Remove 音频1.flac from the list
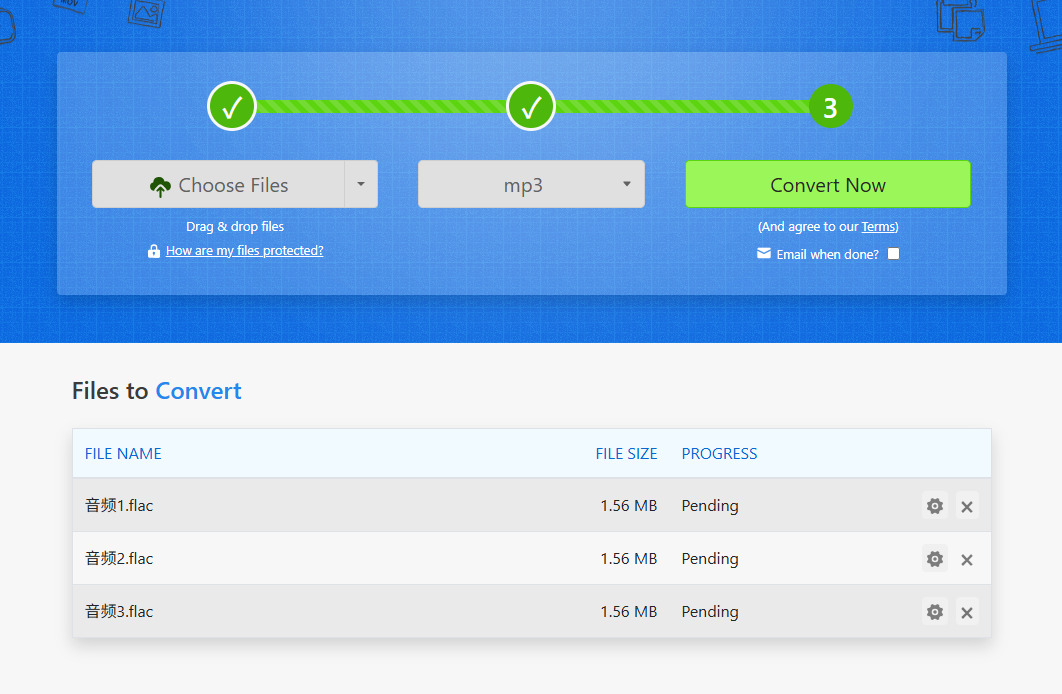 [x=967, y=506]
